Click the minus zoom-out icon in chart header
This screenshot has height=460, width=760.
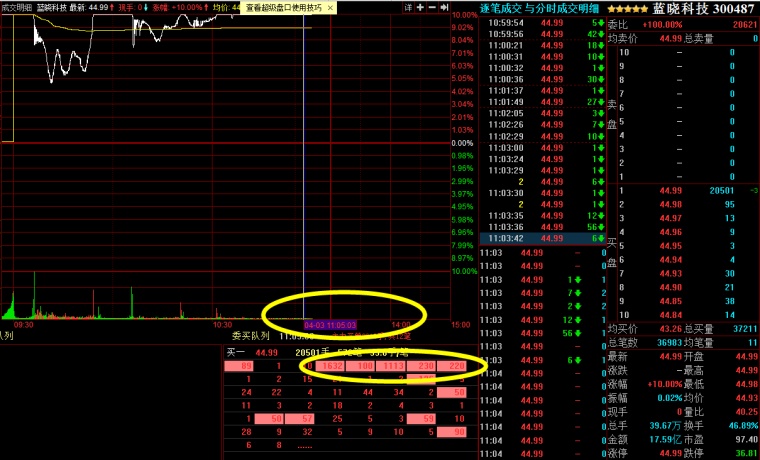point(433,7)
